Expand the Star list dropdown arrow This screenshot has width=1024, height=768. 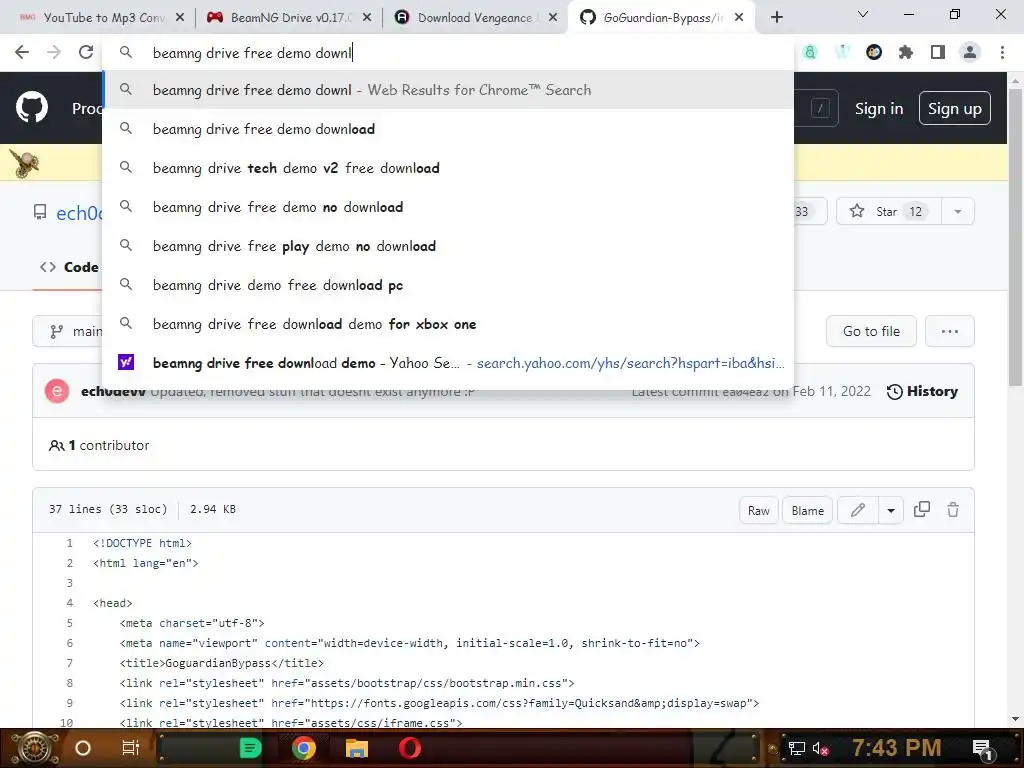[x=957, y=212]
